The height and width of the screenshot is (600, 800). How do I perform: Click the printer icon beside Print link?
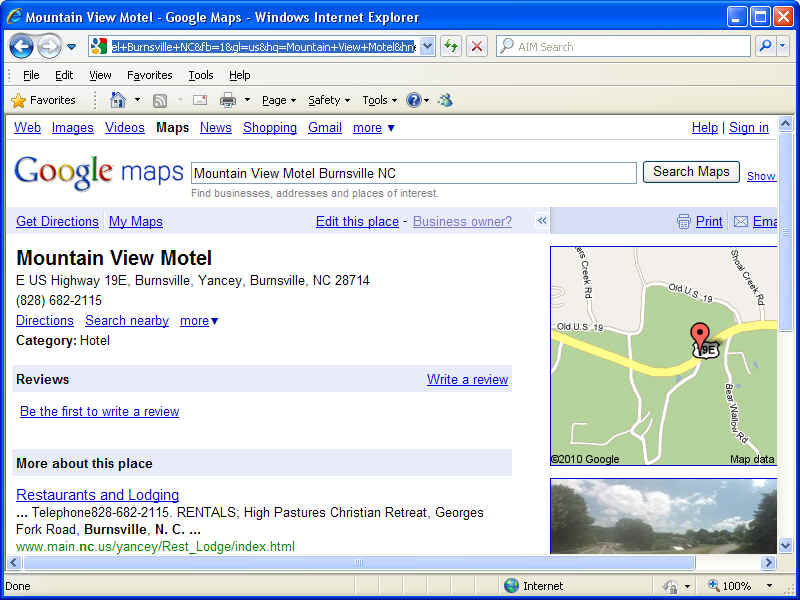coord(684,221)
